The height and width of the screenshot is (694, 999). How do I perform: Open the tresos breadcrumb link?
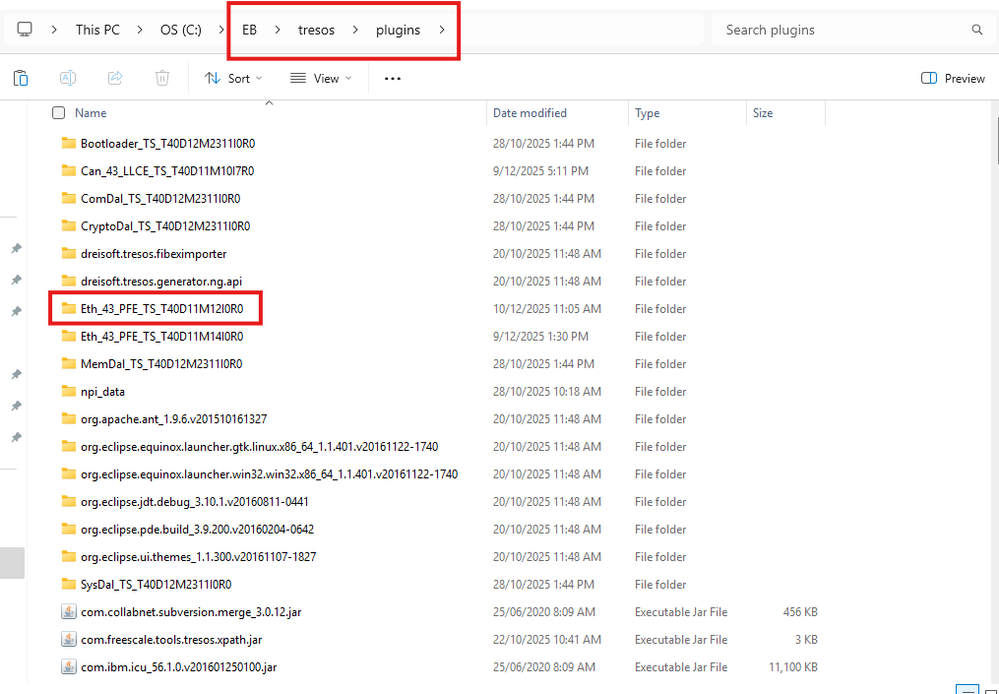click(x=315, y=30)
